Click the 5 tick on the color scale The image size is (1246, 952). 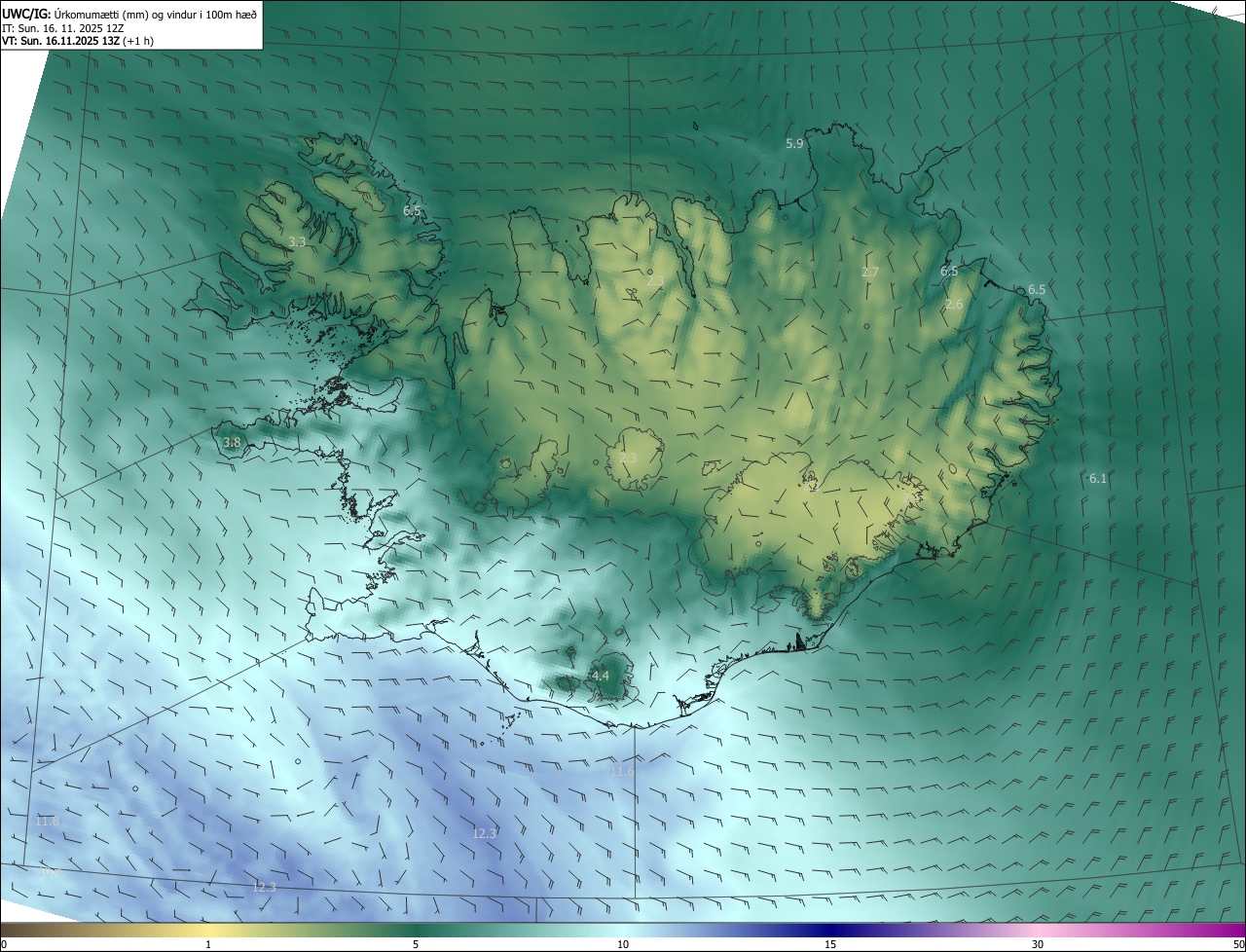point(416,944)
